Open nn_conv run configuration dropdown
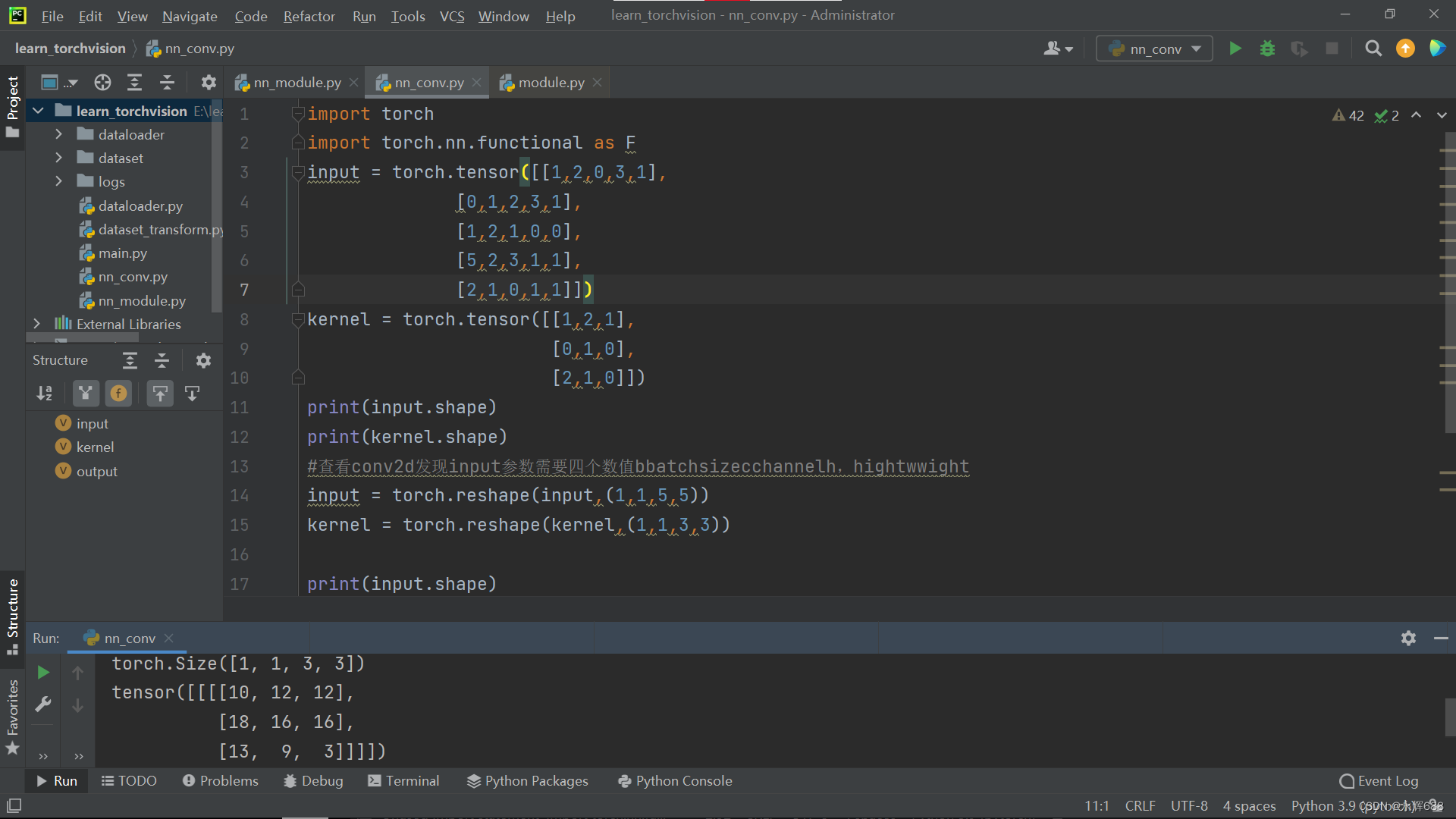Viewport: 1456px width, 819px height. click(x=1154, y=49)
